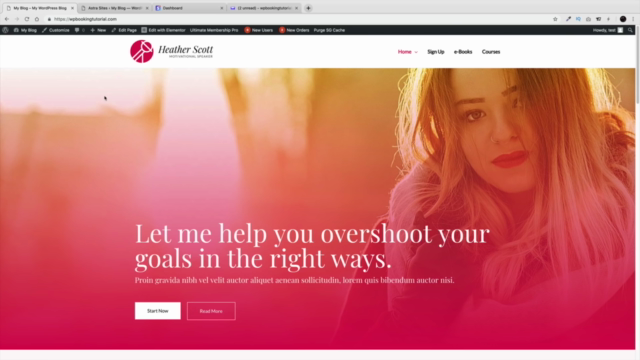Click the eyedropper extension icon
The height and width of the screenshot is (360, 640).
568,19
